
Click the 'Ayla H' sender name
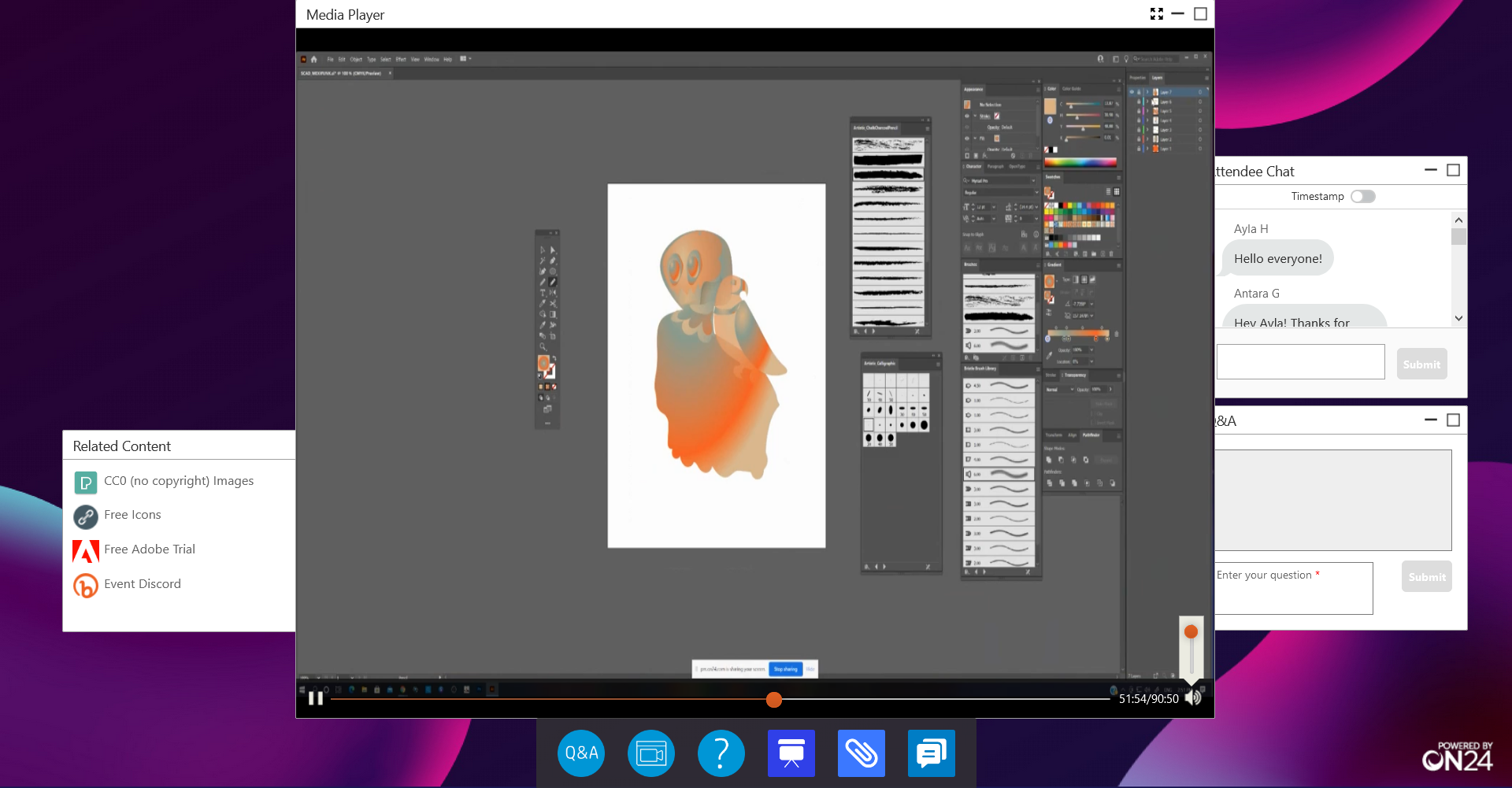pos(1251,229)
